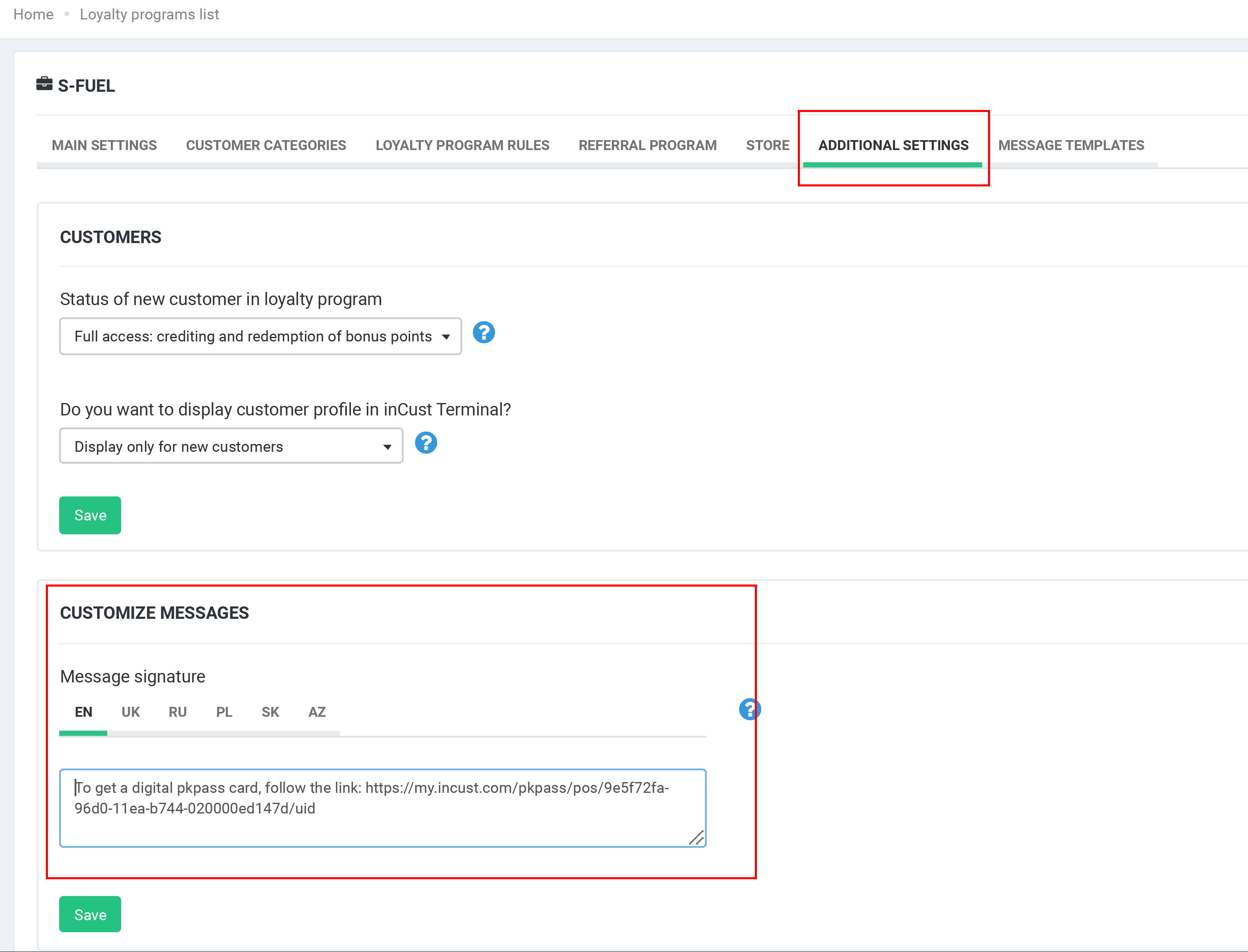
Task: Save the Customize Messages section
Action: click(x=90, y=915)
